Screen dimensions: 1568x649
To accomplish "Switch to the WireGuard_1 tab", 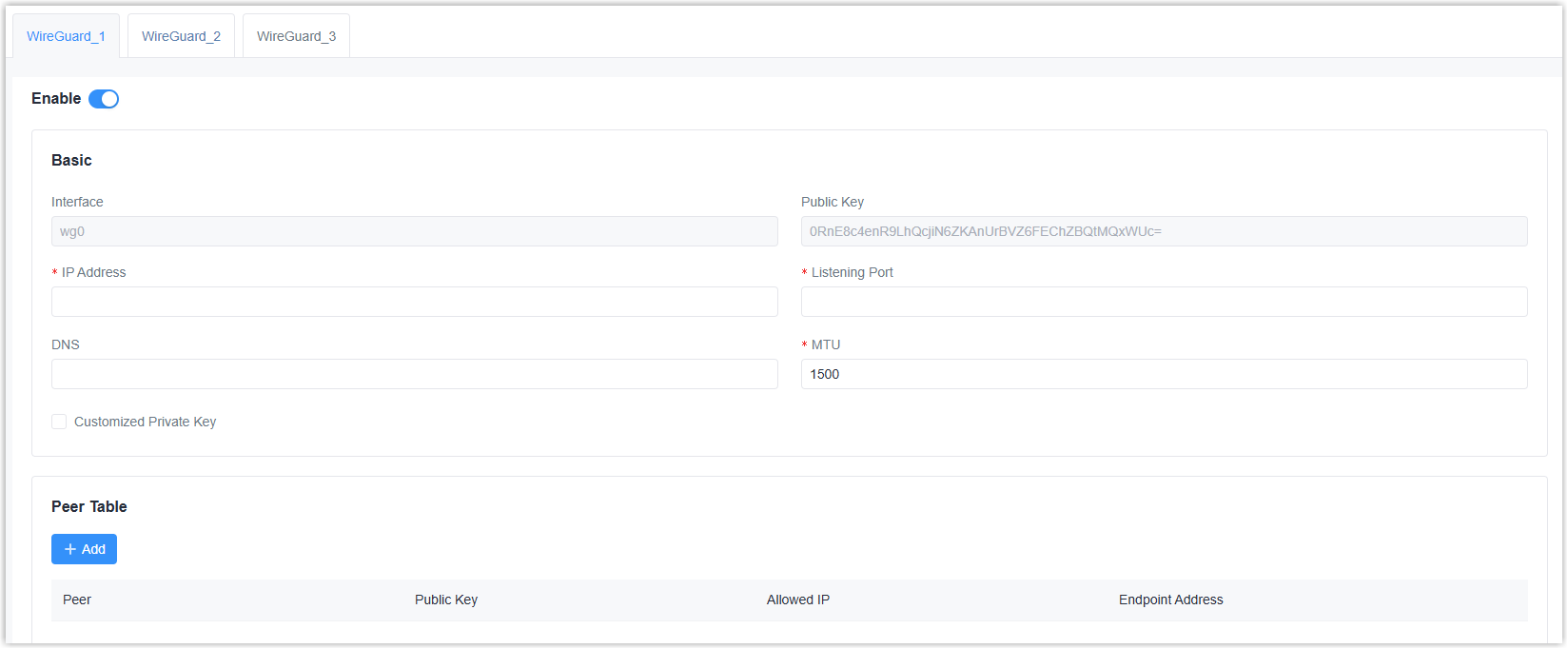I will pyautogui.click(x=66, y=36).
